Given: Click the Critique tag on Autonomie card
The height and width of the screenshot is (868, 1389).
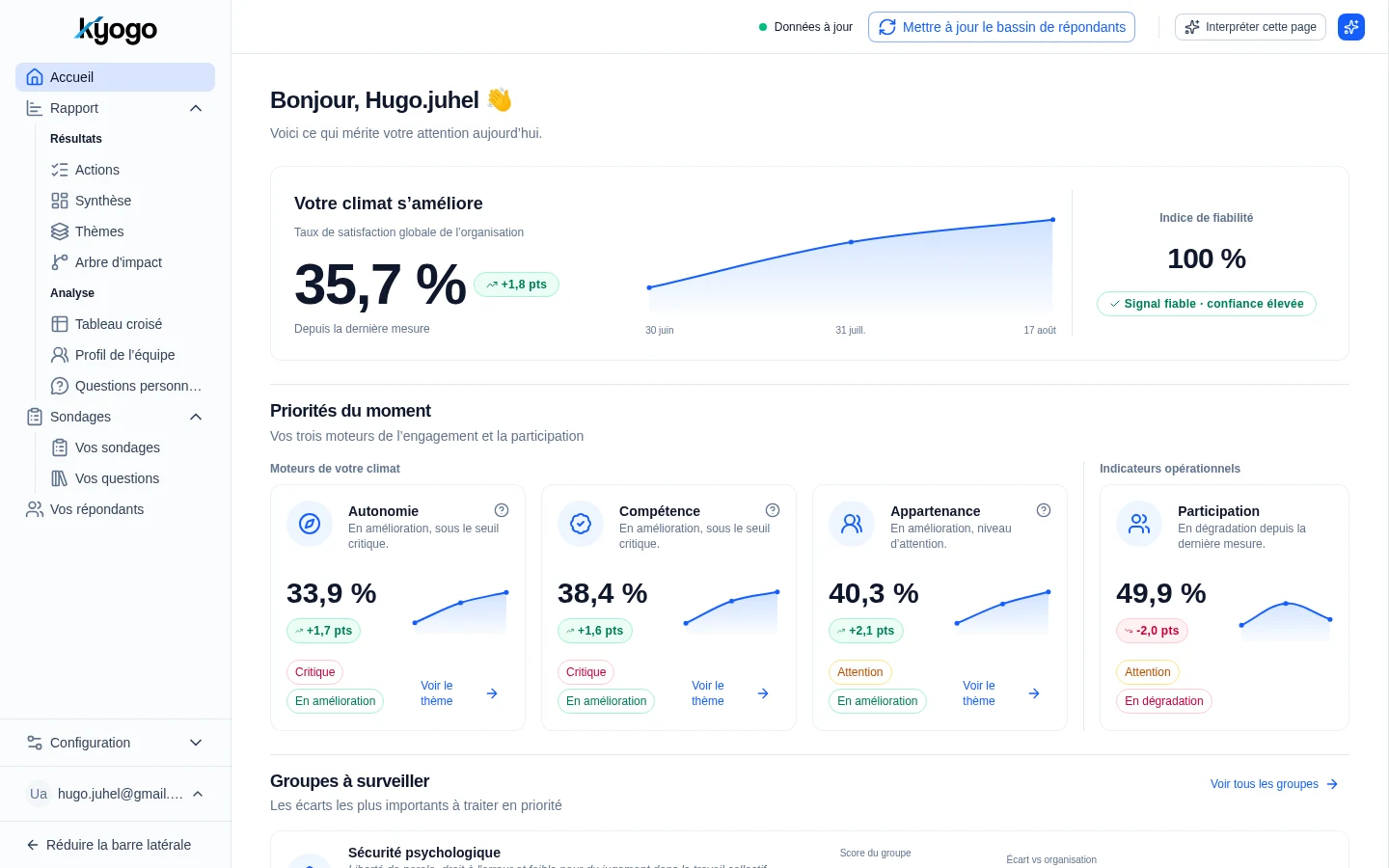Looking at the screenshot, I should coord(314,672).
